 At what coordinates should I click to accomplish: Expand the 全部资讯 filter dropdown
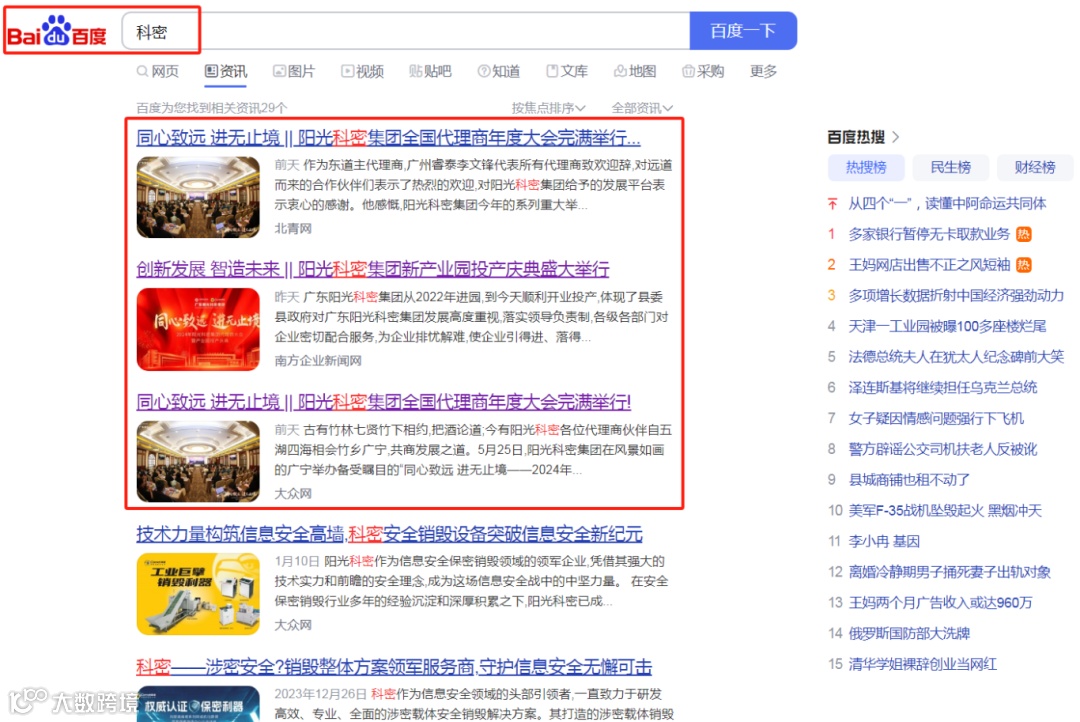coord(642,107)
